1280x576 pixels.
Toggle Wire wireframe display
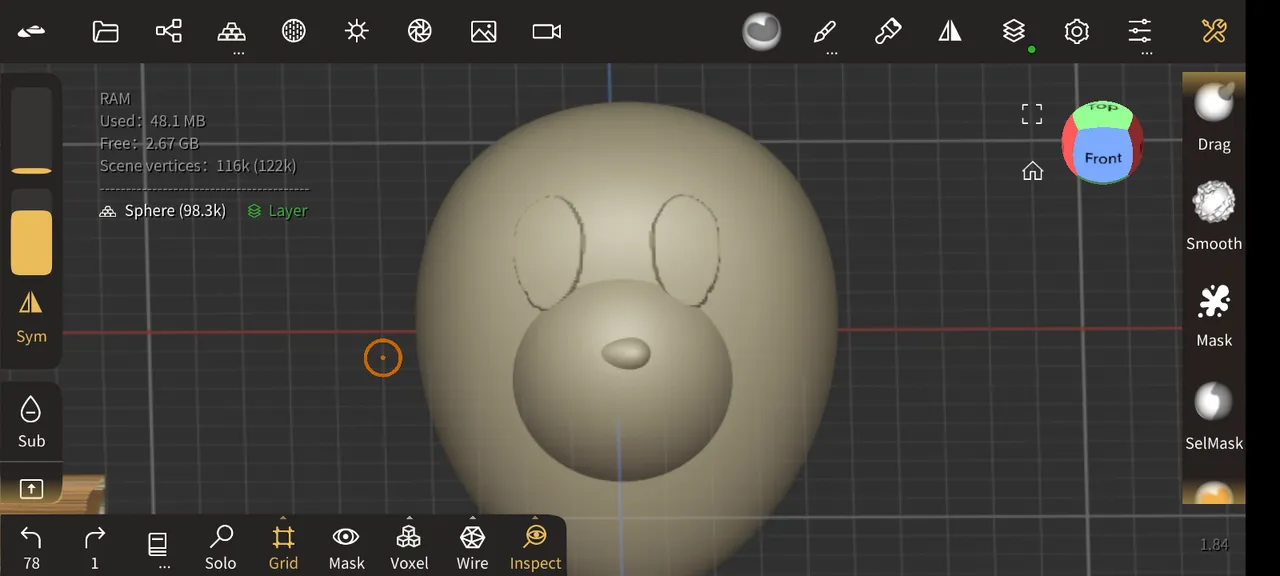click(472, 547)
